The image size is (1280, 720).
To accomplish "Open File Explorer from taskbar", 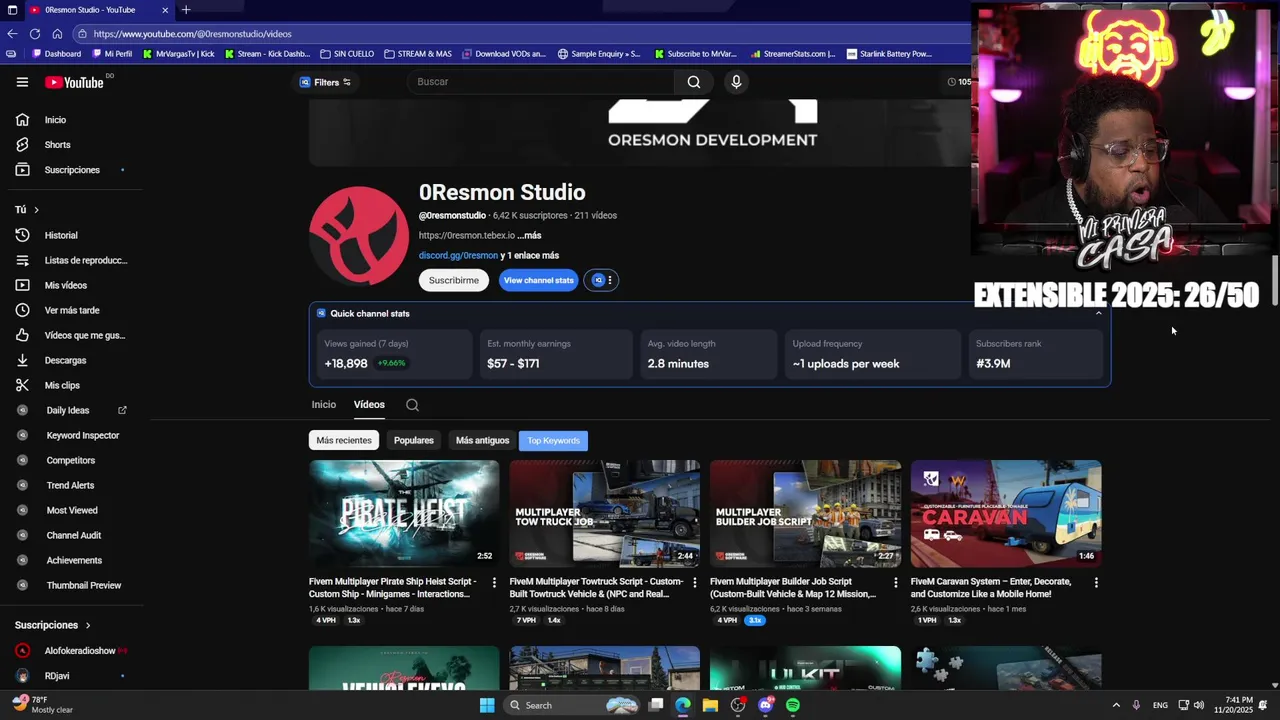I will (x=710, y=705).
